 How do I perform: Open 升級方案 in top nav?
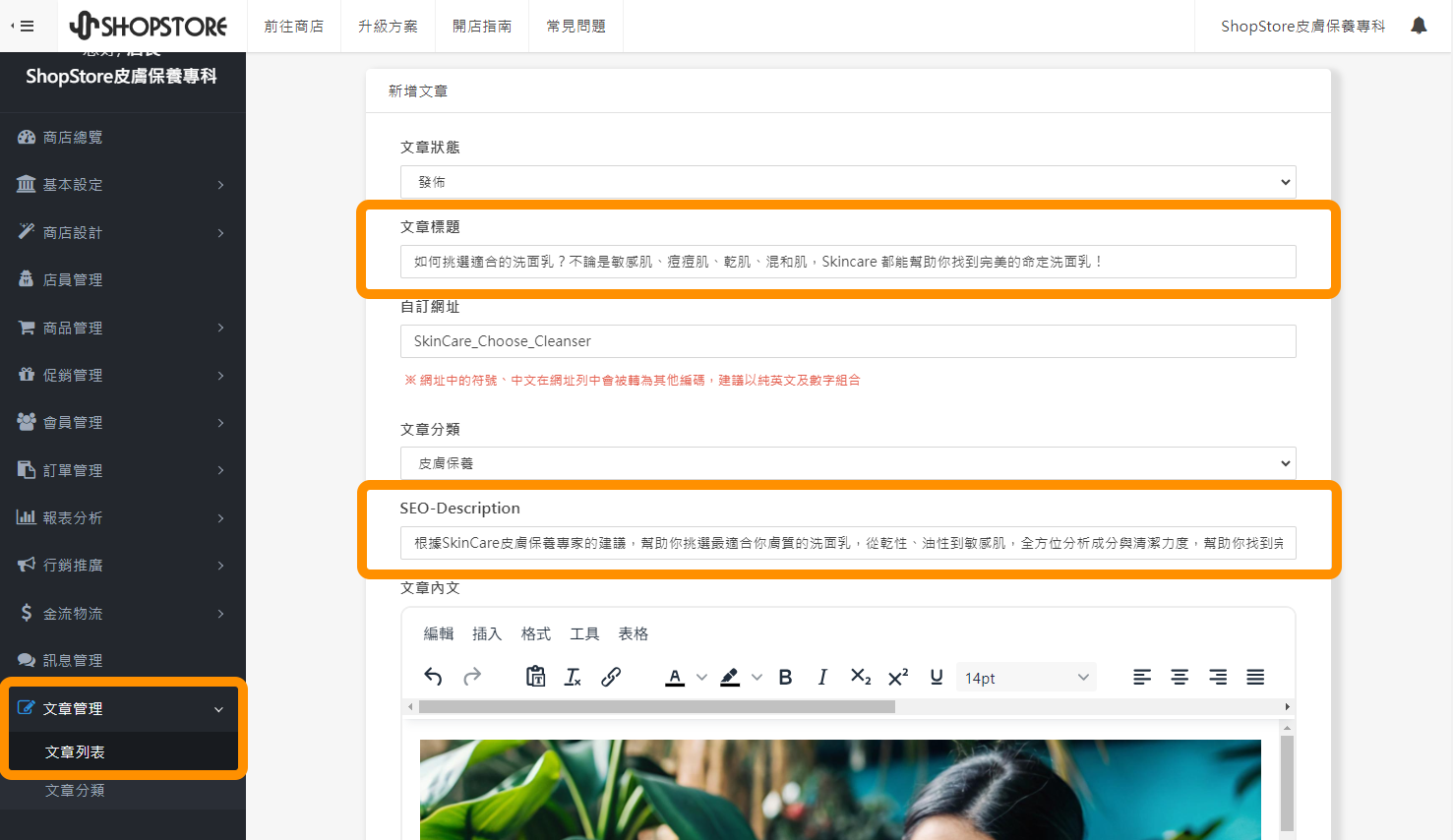click(x=388, y=27)
